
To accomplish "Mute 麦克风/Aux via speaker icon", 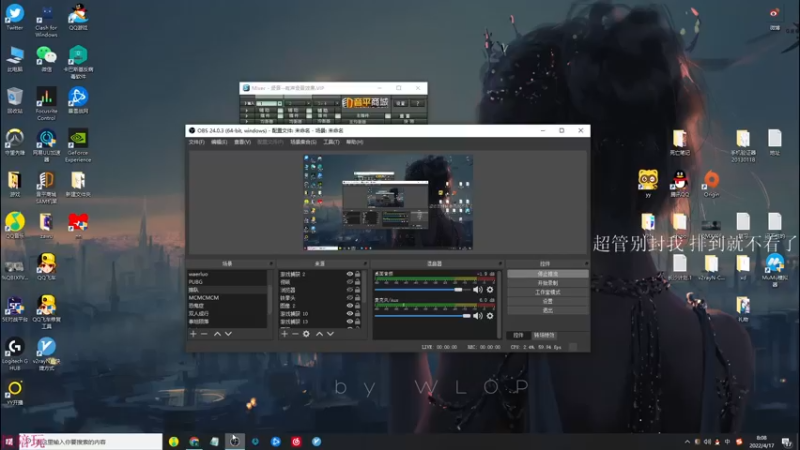I will (x=478, y=316).
